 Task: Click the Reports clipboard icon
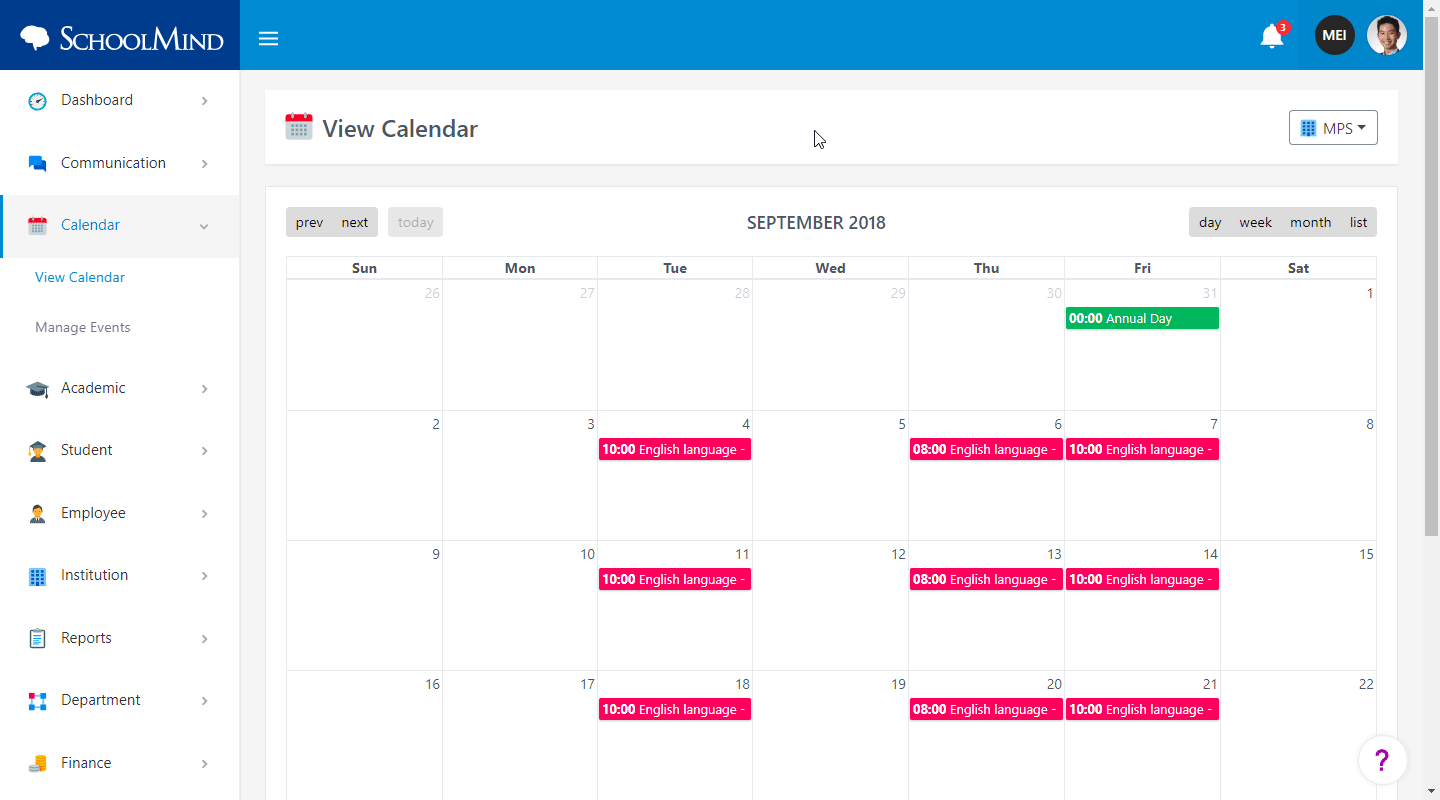click(x=38, y=638)
